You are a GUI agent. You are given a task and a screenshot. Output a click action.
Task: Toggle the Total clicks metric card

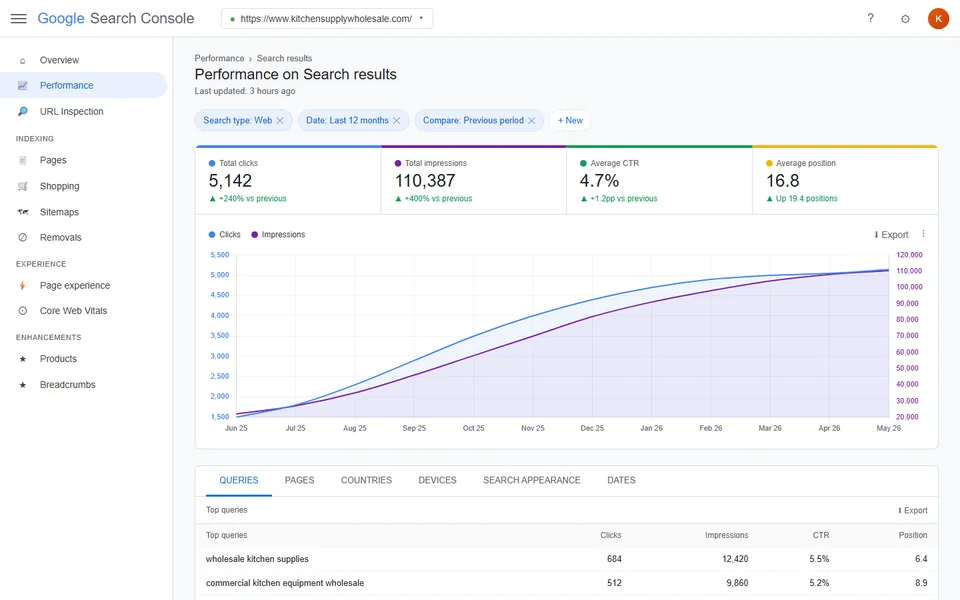(x=288, y=181)
